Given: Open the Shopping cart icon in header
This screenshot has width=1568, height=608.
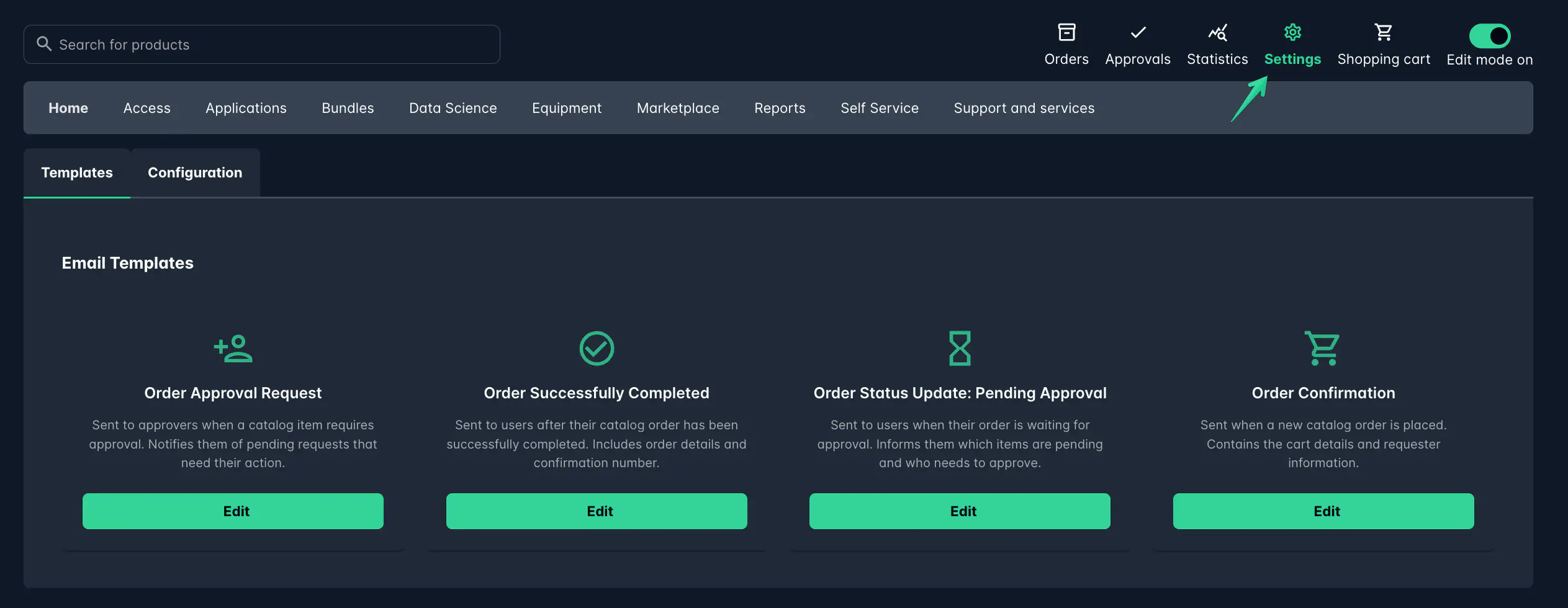Looking at the screenshot, I should (1383, 32).
